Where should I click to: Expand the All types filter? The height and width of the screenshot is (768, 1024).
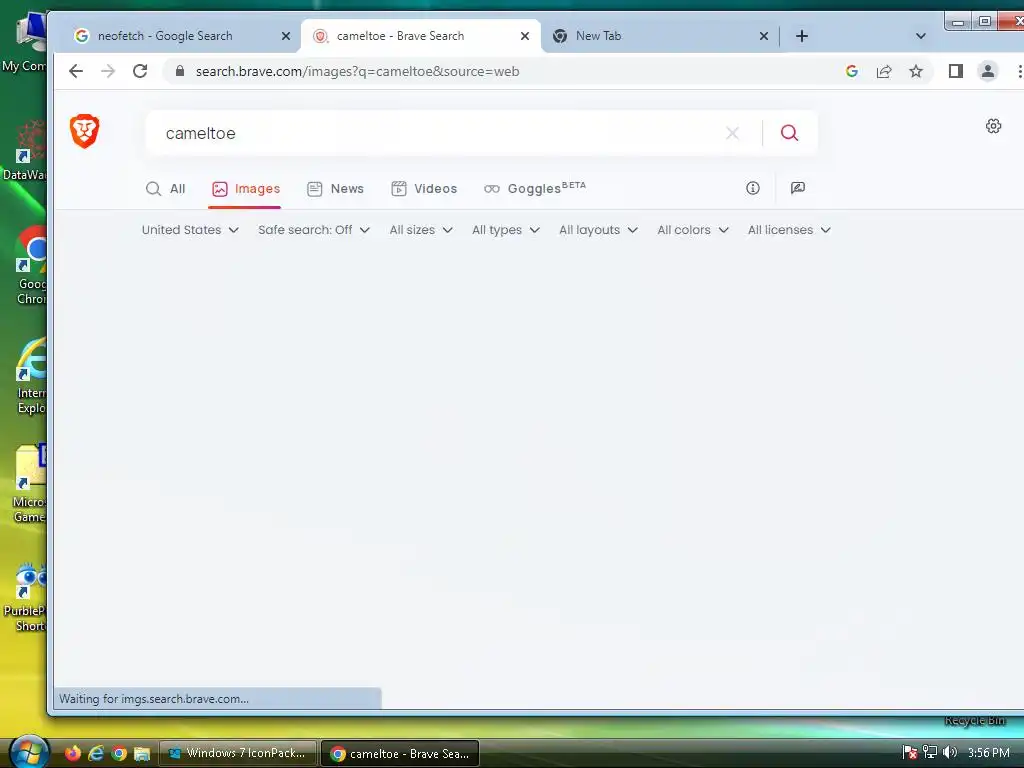point(505,230)
